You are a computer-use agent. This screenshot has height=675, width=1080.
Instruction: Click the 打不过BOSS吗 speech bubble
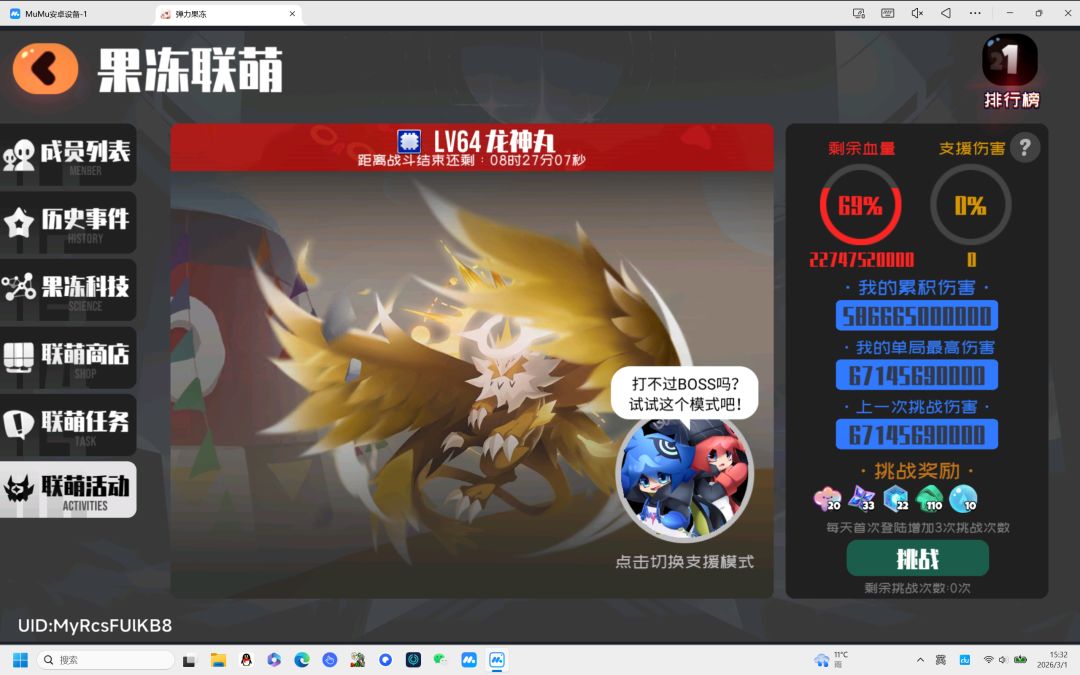[x=685, y=394]
